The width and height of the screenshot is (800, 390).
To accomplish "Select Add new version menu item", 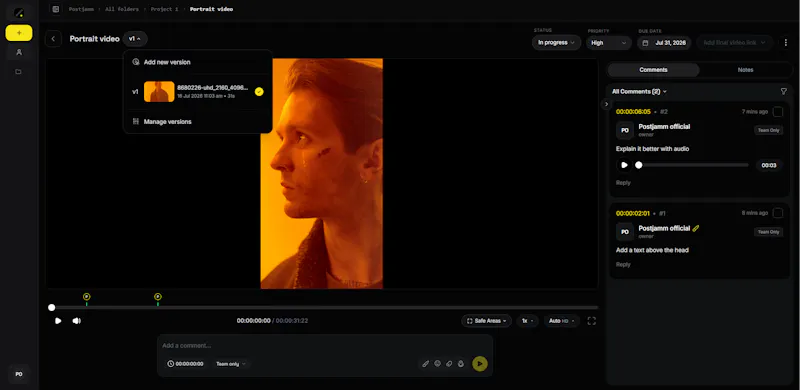I will 197,62.
